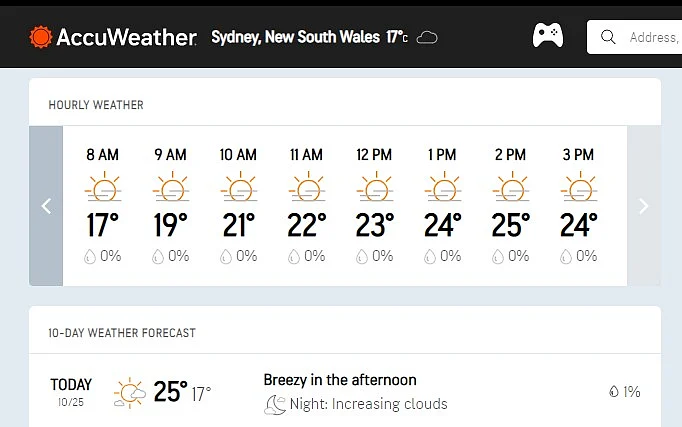This screenshot has height=427, width=682.
Task: Open the 10-Day Weather Forecast header
Action: [122, 333]
